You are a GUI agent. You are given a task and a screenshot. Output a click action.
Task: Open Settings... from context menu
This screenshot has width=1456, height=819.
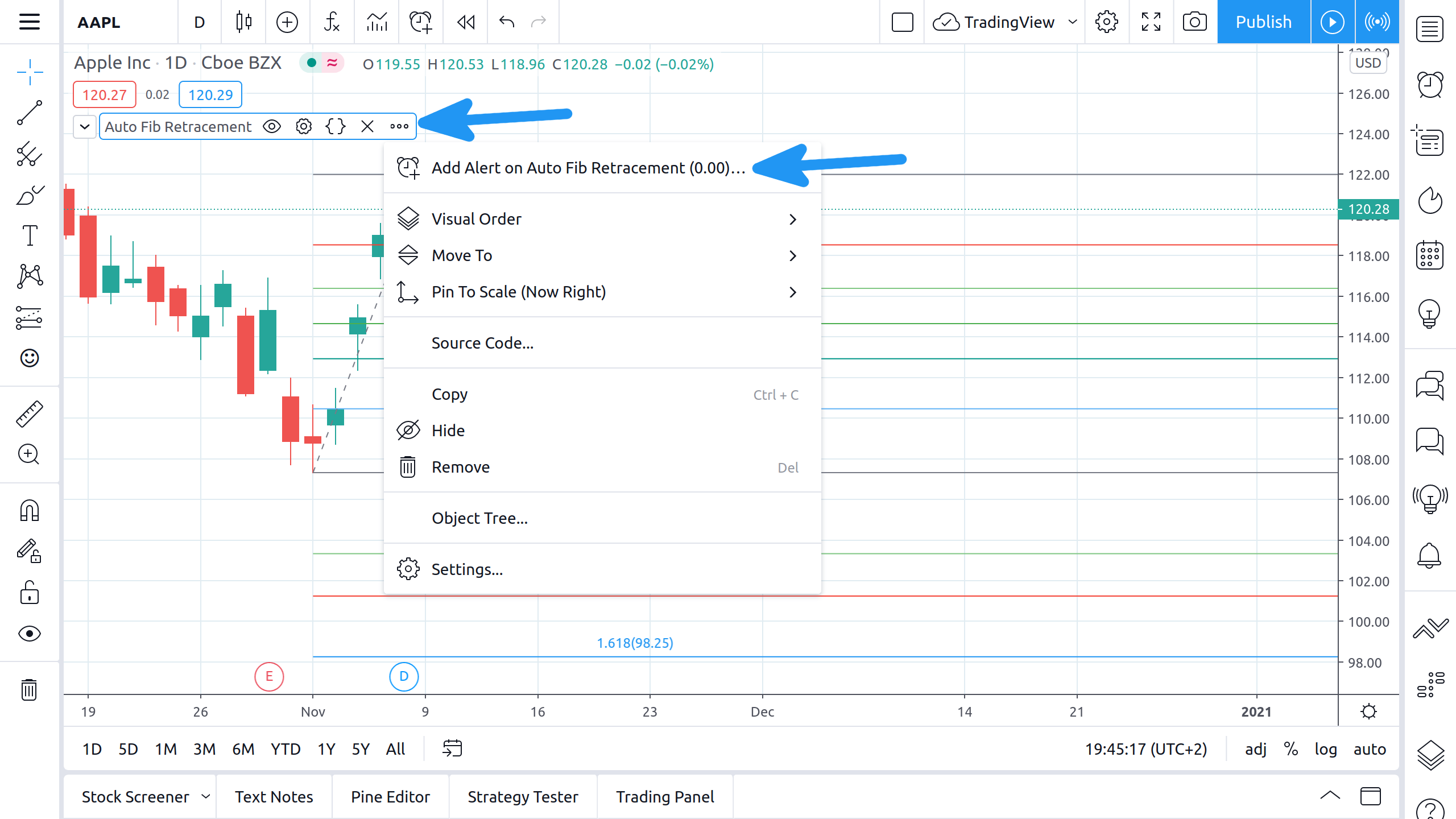click(x=602, y=569)
